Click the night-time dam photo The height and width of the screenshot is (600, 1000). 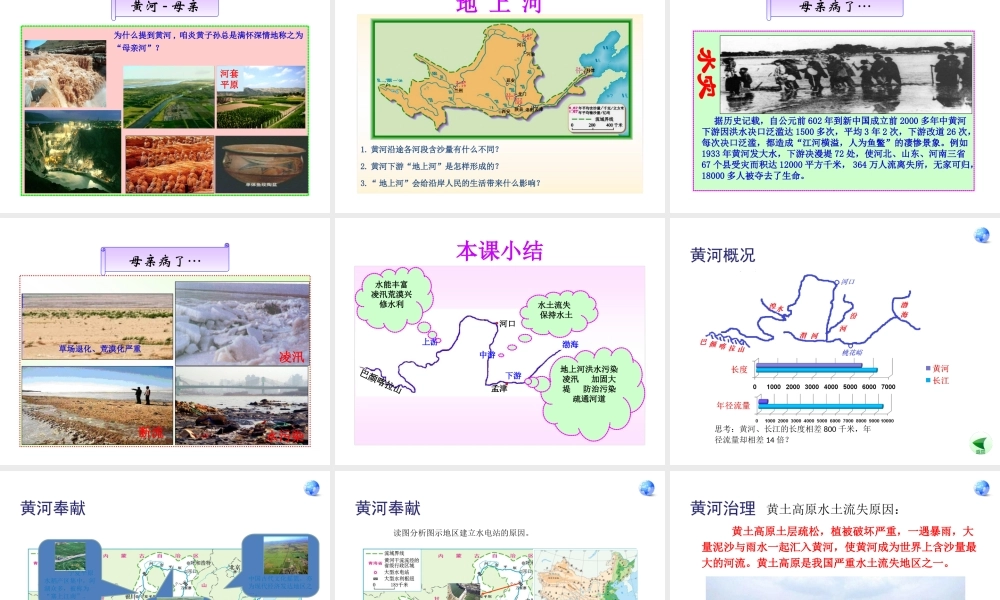pos(73,152)
